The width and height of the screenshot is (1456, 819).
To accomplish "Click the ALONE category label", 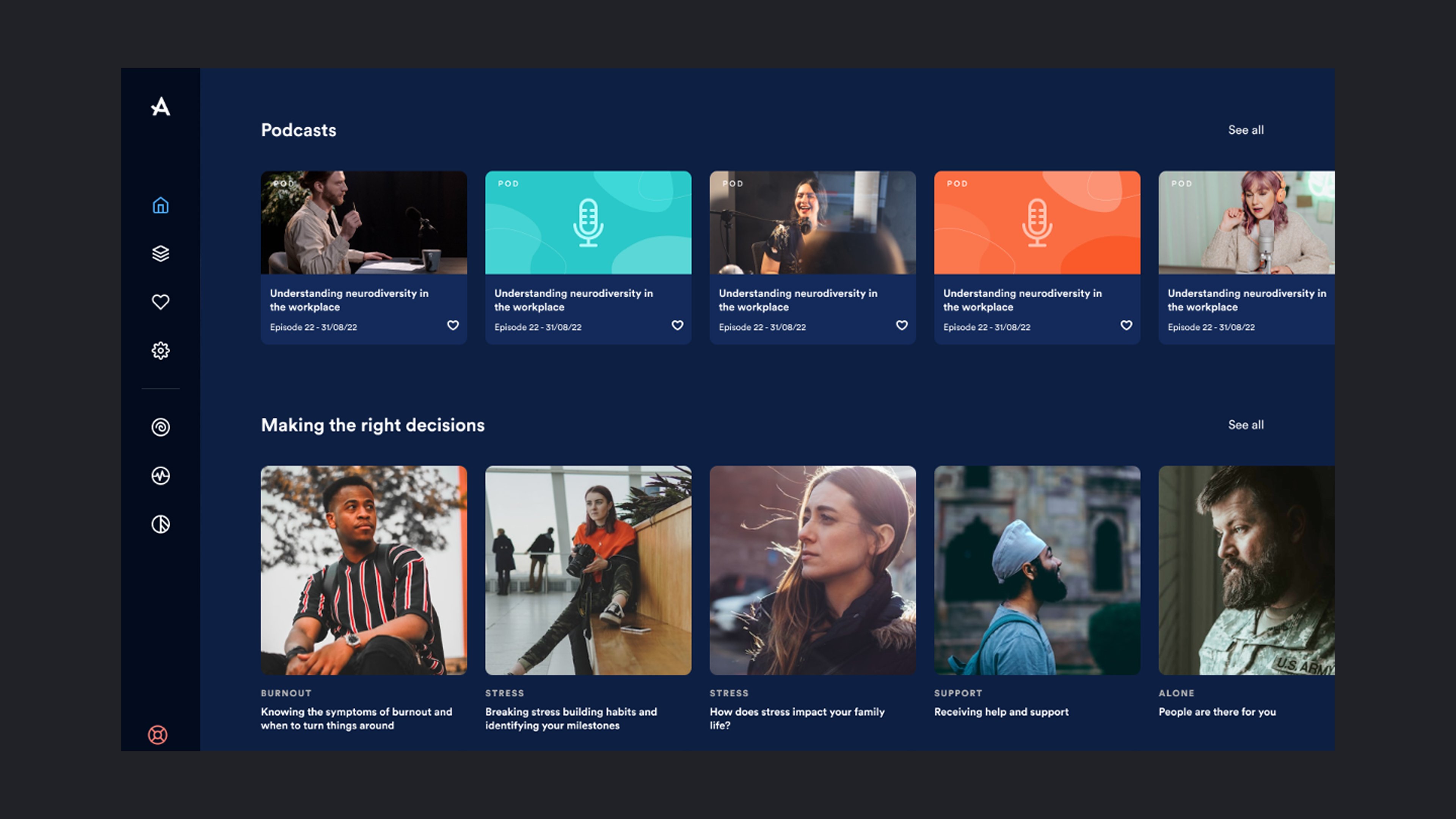I will pos(1176,693).
